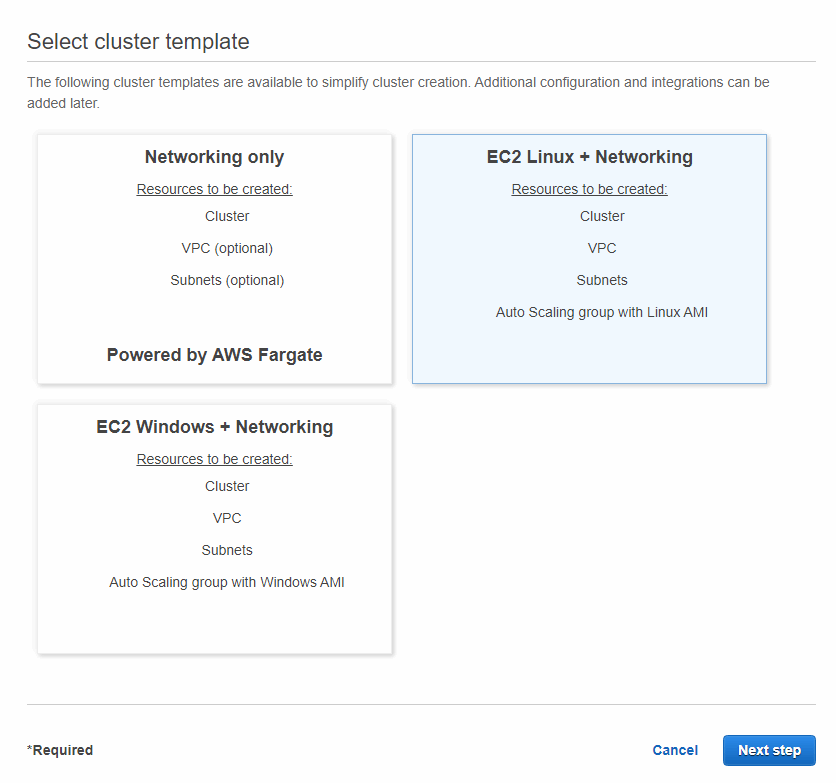Cancel the cluster creation
836x783 pixels.
[675, 750]
